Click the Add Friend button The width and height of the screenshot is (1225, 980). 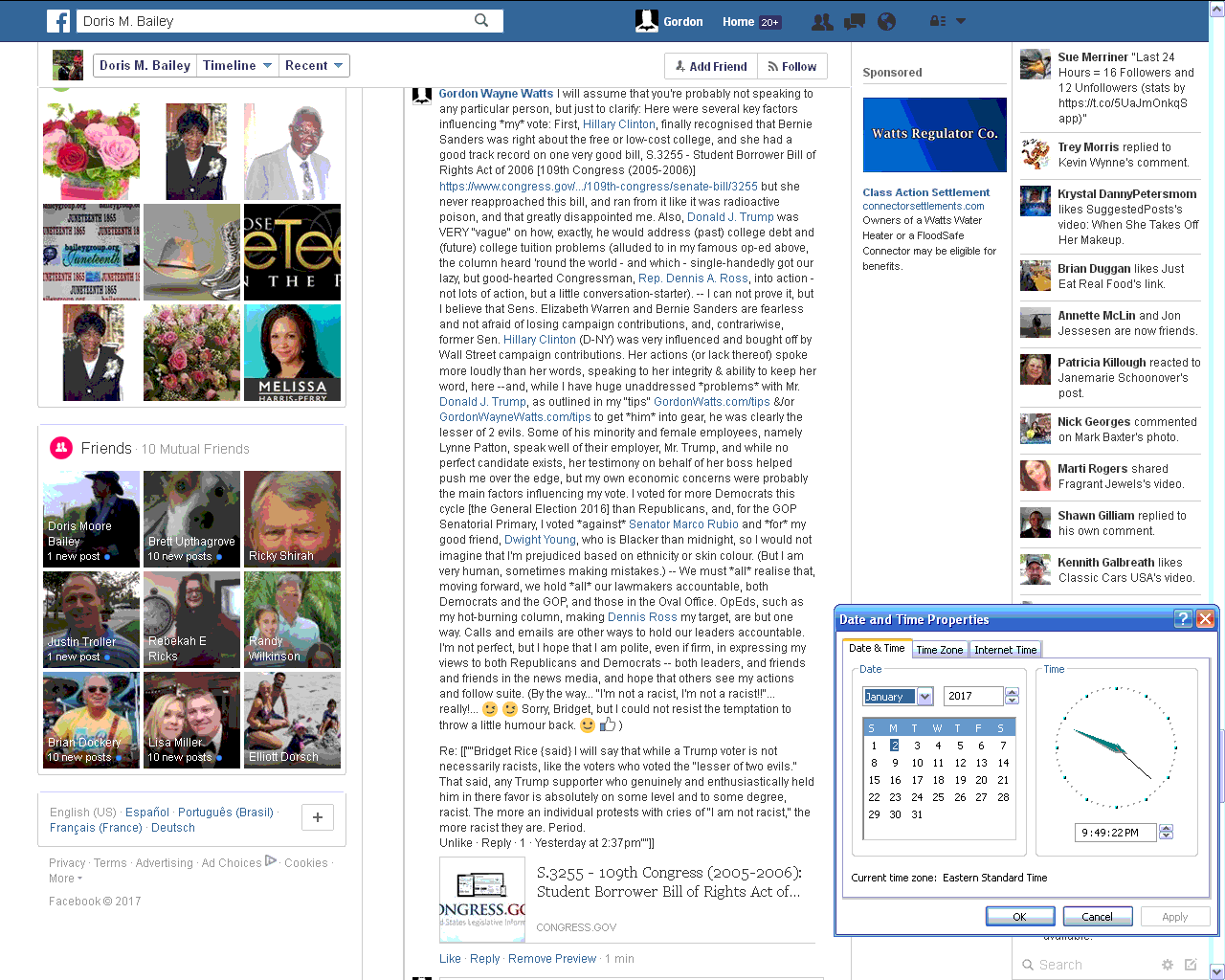pos(711,66)
